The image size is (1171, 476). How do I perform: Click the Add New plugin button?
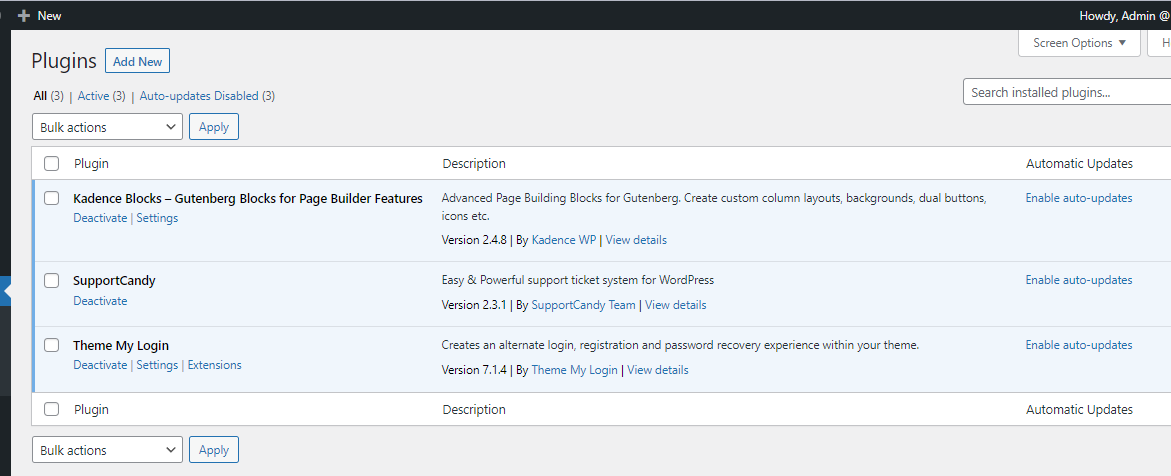coord(137,61)
